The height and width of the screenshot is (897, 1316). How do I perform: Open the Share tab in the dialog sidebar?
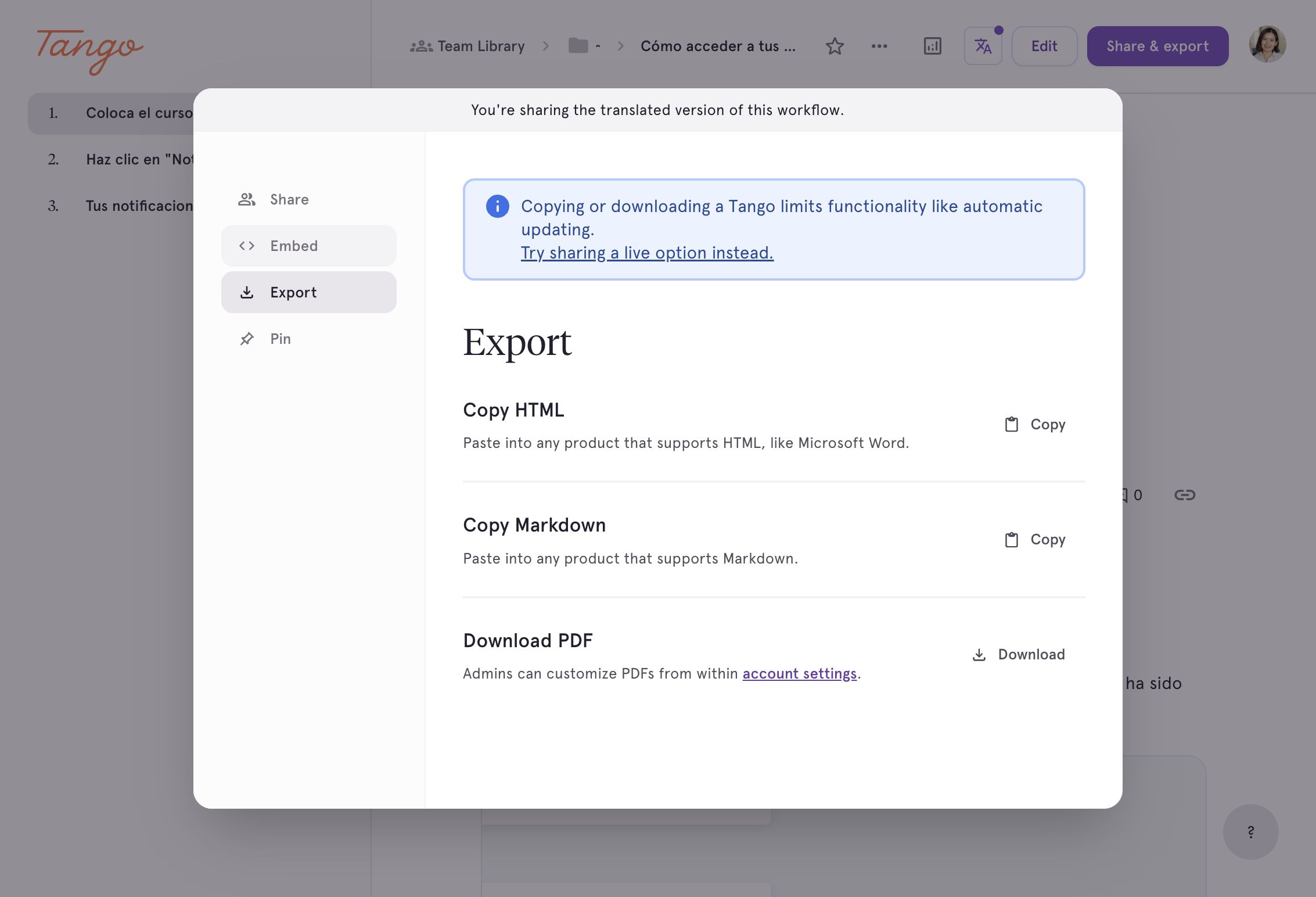pos(308,199)
